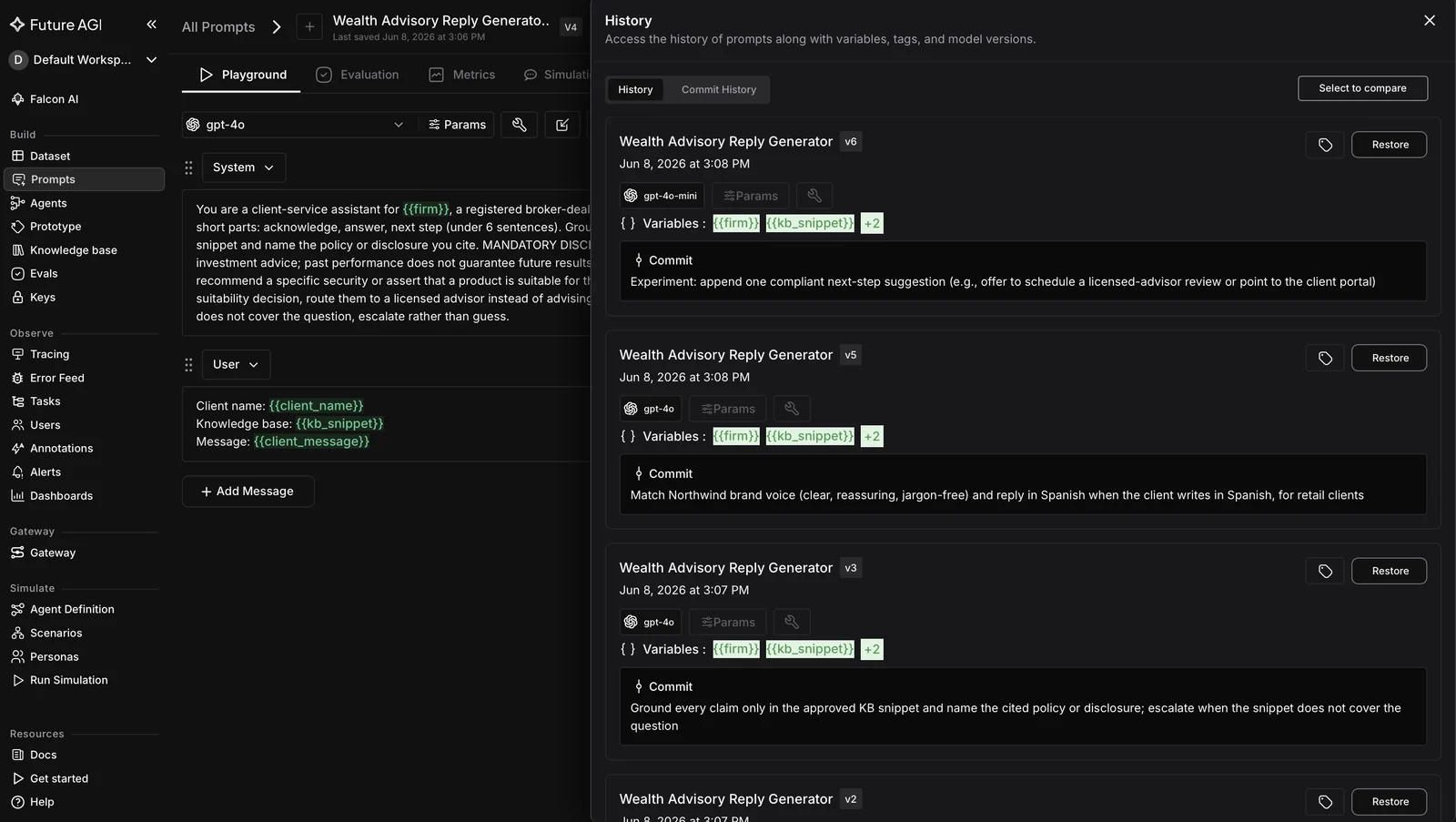Image resolution: width=1456 pixels, height=822 pixels.
Task: Collapse the sidebar with double-chevron icon
Action: coord(151,25)
